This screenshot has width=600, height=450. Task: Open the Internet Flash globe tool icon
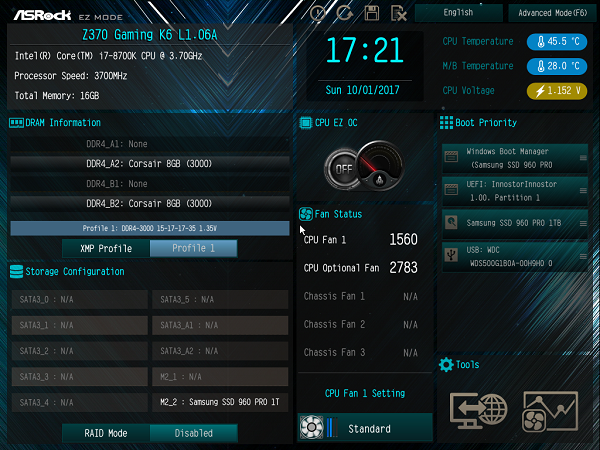[479, 411]
